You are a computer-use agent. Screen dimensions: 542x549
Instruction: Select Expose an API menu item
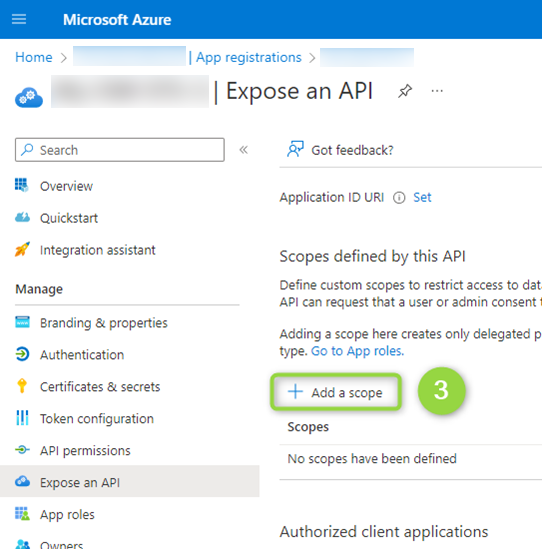click(130, 481)
